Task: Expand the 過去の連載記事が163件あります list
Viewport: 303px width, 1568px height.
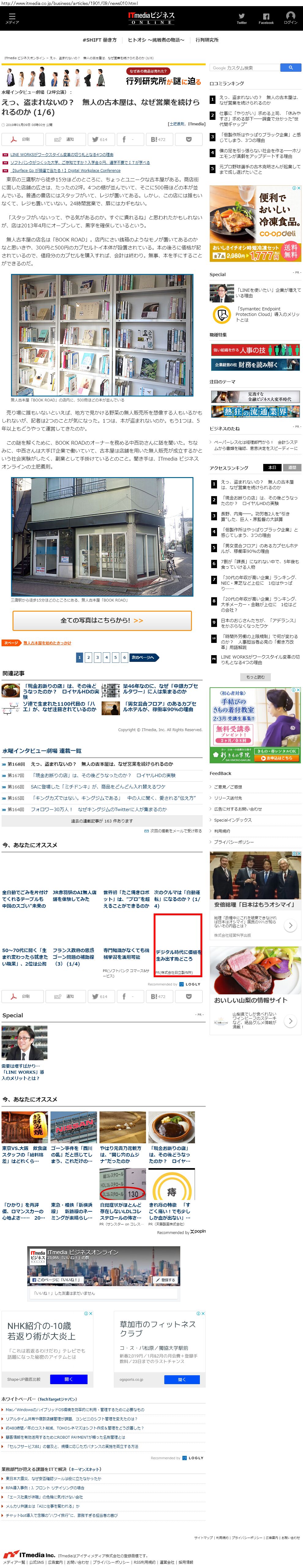Action: coord(102,821)
